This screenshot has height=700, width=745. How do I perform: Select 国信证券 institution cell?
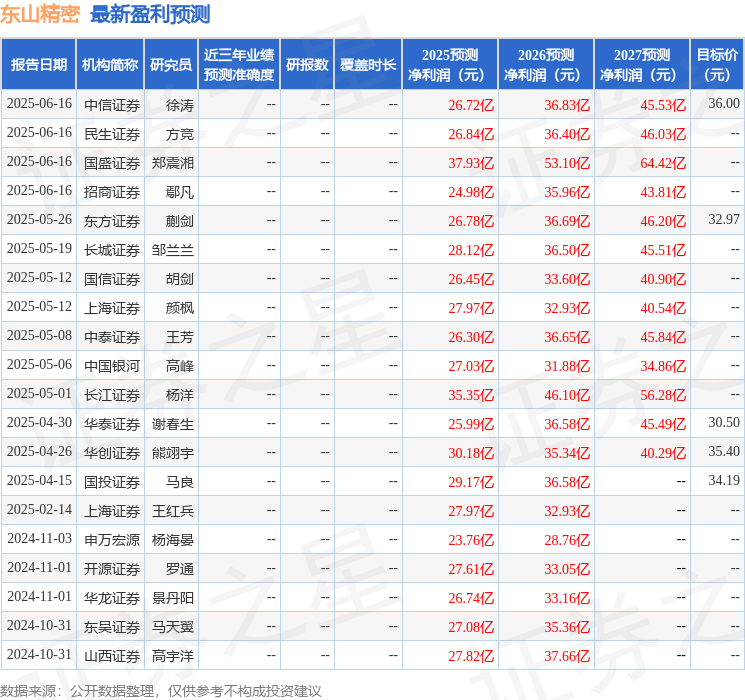pos(112,279)
